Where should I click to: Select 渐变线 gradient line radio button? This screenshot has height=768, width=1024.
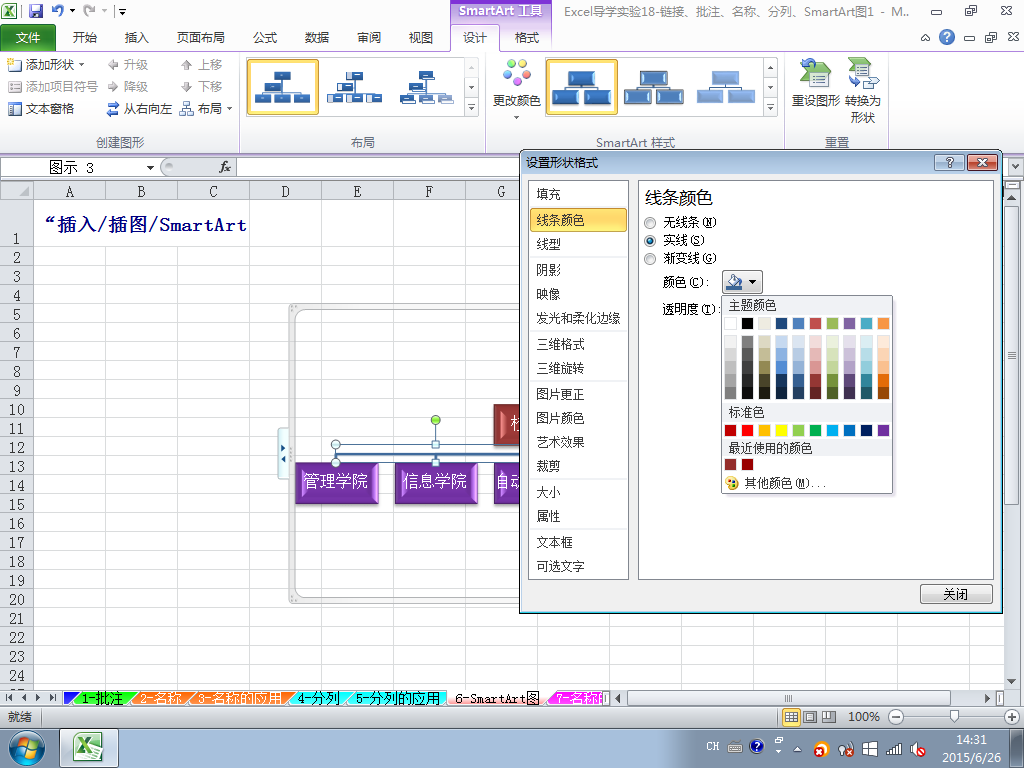point(650,259)
